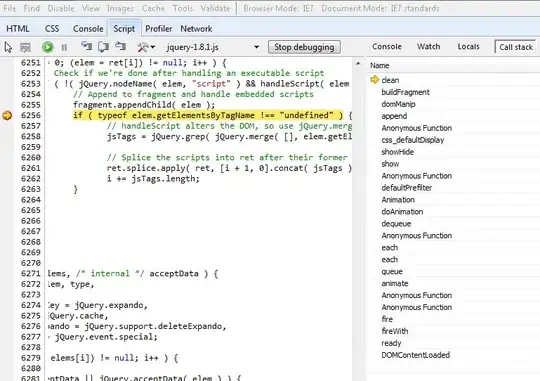Image resolution: width=540 pixels, height=381 pixels.
Task: Click the code scrollbar up arrow
Action: pos(358,64)
